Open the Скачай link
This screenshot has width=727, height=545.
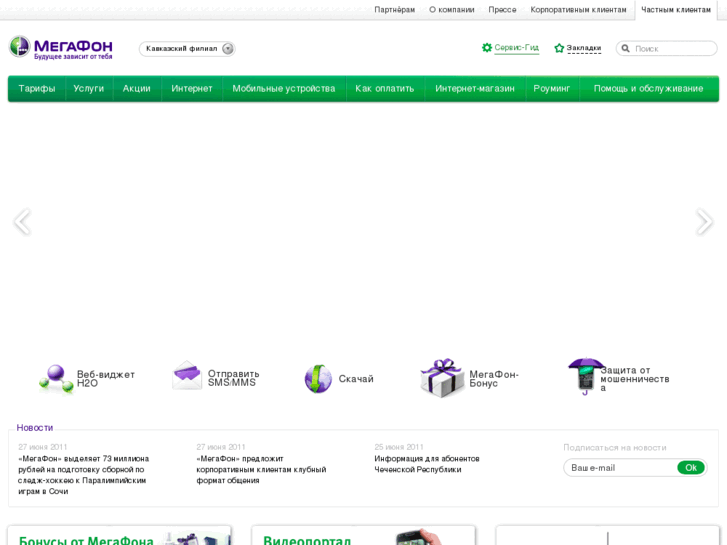tap(356, 379)
